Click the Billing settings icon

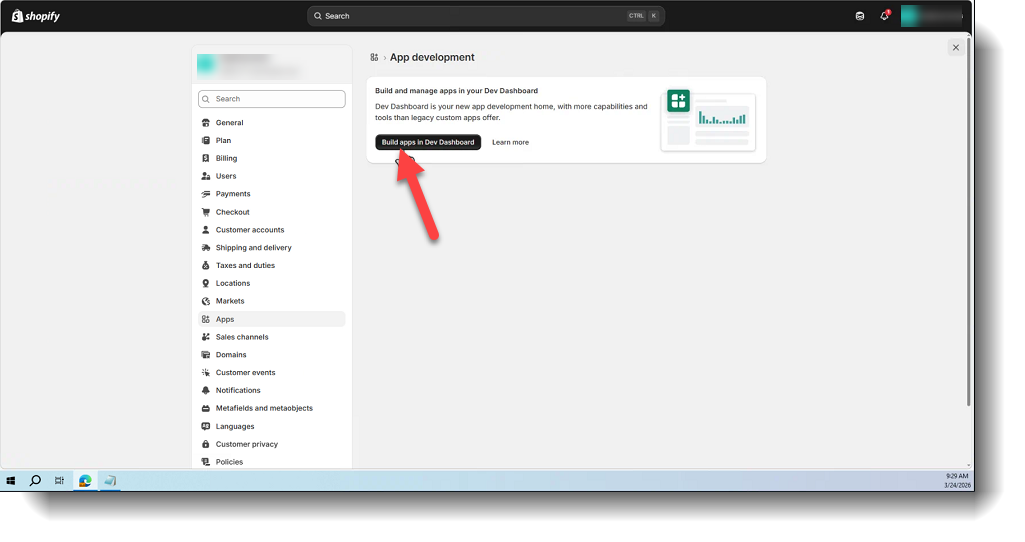[206, 158]
